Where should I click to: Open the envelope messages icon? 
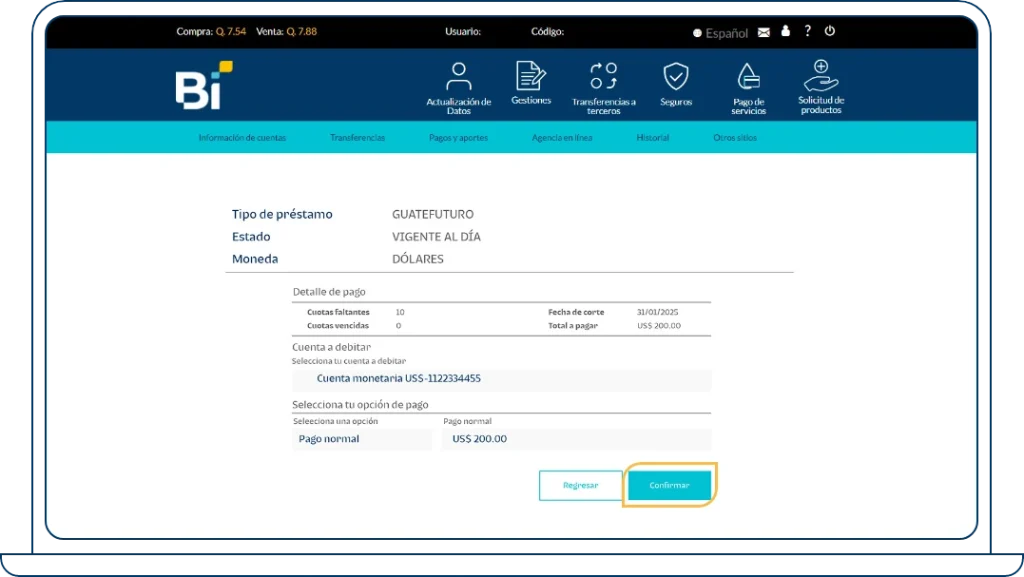pos(764,33)
